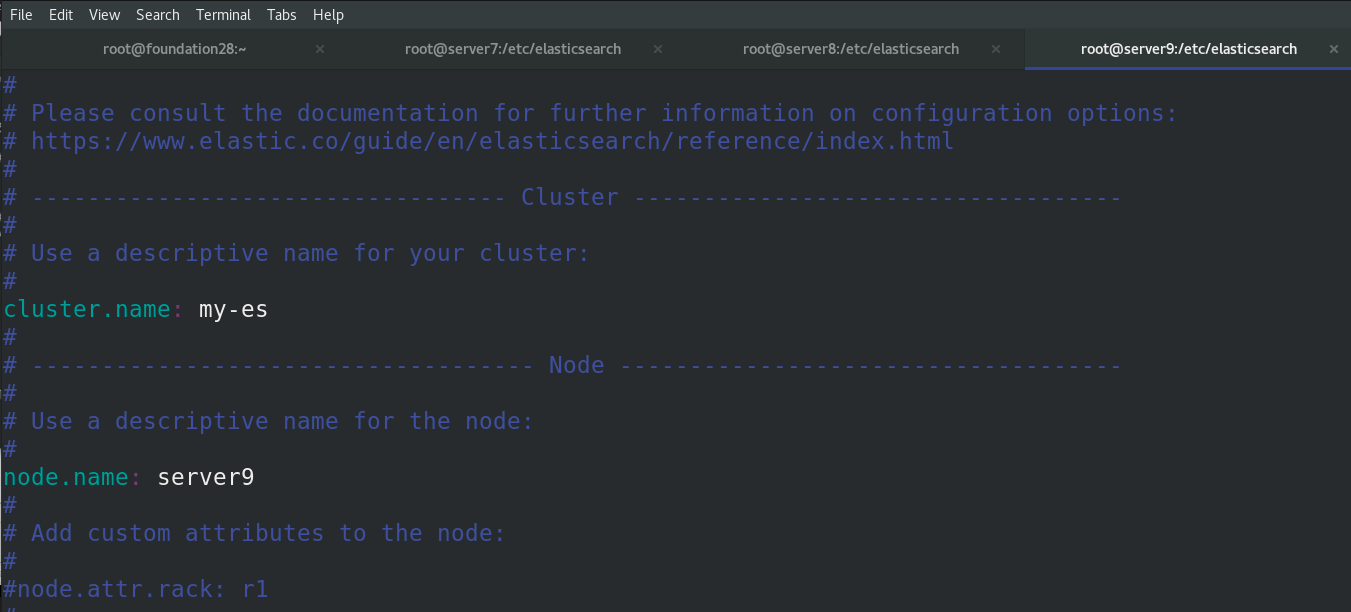The width and height of the screenshot is (1351, 612).
Task: Open the Help menu
Action: 328,15
